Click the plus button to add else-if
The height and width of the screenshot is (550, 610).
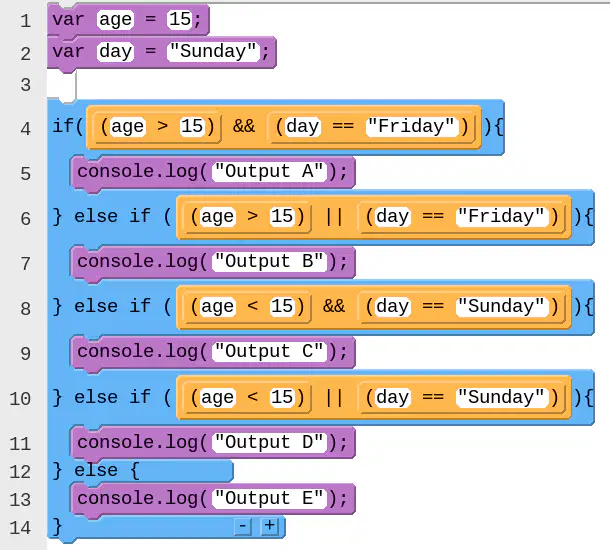pyautogui.click(x=269, y=527)
